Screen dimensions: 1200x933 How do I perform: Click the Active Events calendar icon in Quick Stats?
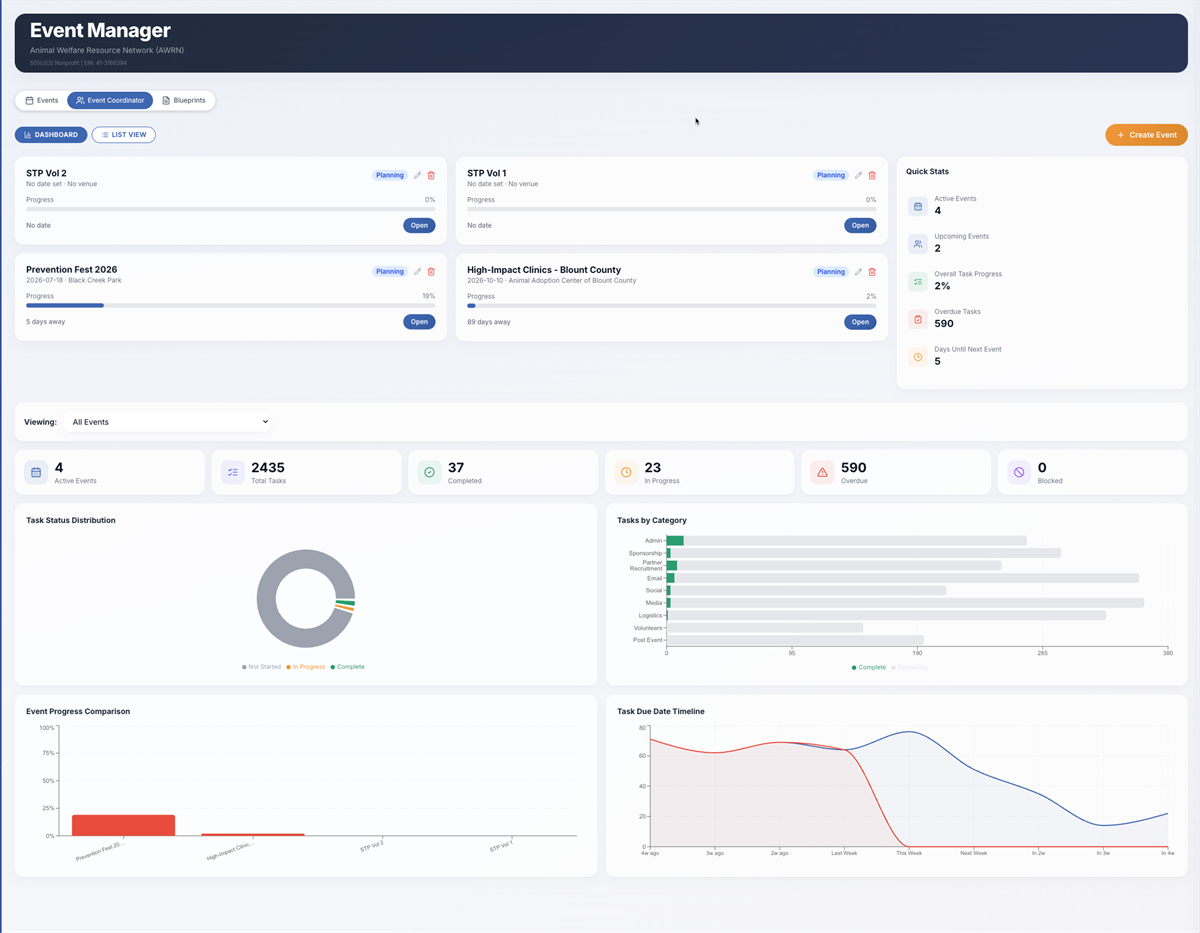[918, 206]
